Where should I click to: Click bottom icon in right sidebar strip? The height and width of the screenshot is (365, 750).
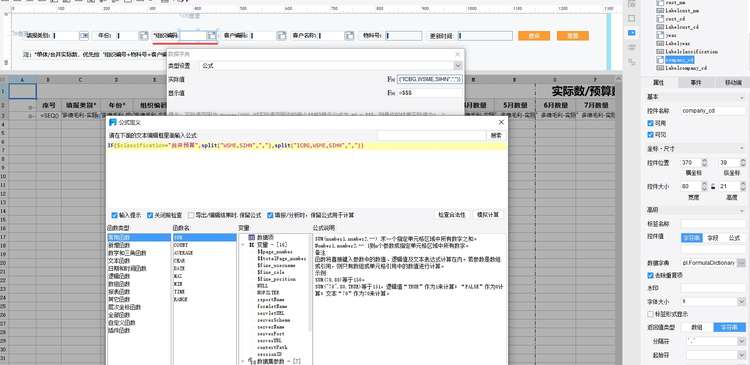[x=631, y=62]
